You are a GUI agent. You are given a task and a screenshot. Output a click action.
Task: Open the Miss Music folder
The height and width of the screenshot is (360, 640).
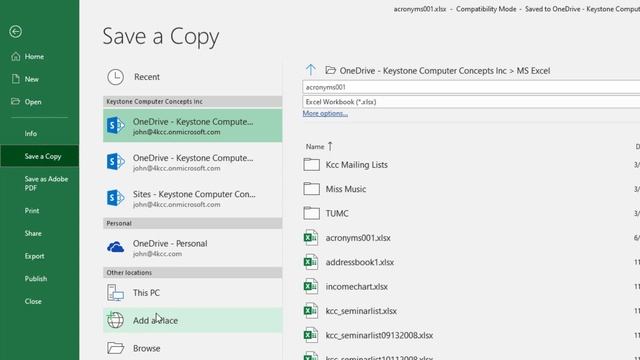point(346,189)
